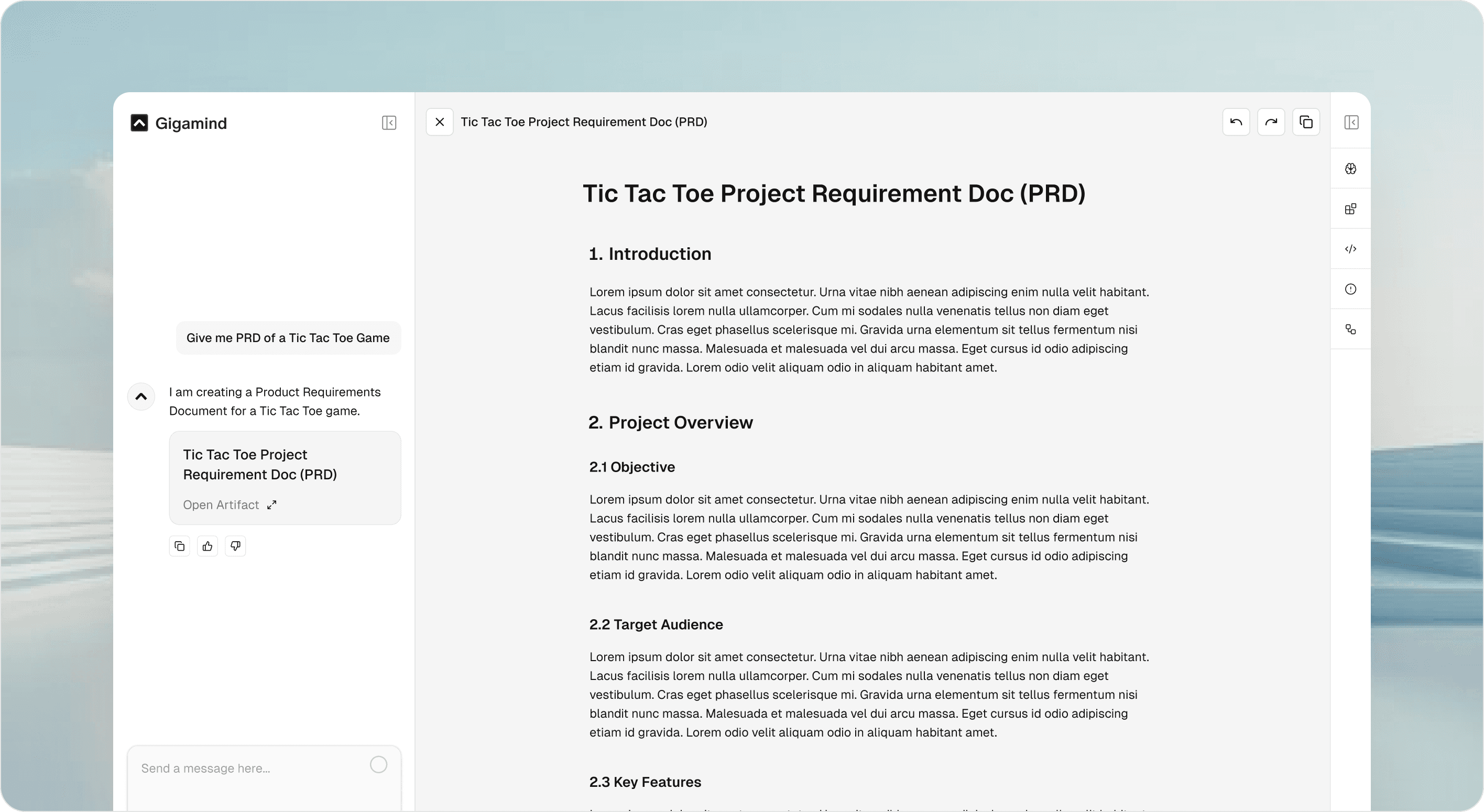The width and height of the screenshot is (1484, 812).
Task: Open the code view icon
Action: pos(1350,249)
